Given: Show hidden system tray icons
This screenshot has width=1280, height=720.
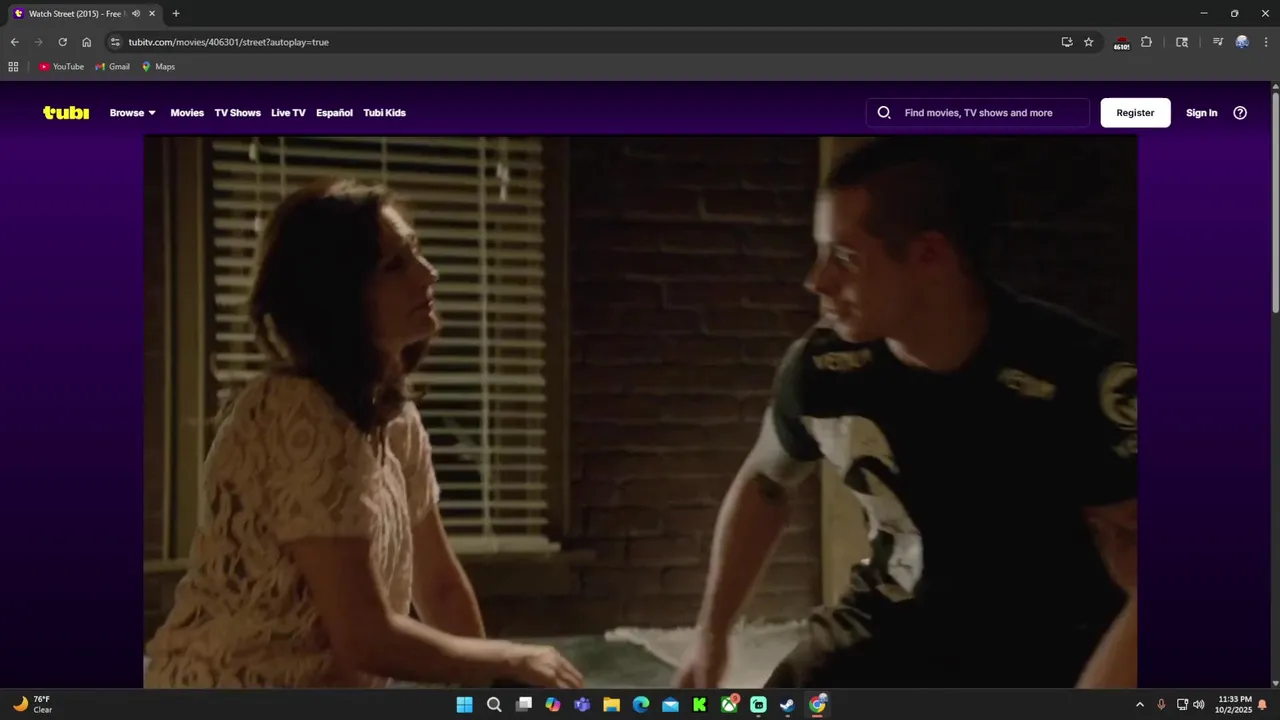Looking at the screenshot, I should 1139,705.
